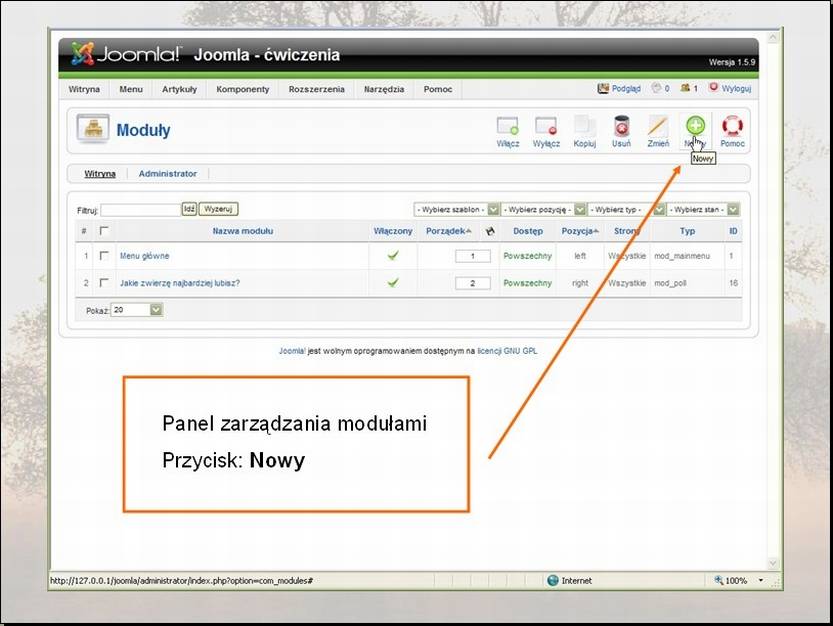Open the Wybierz stan dropdown
The width and height of the screenshot is (833, 626).
[x=703, y=209]
